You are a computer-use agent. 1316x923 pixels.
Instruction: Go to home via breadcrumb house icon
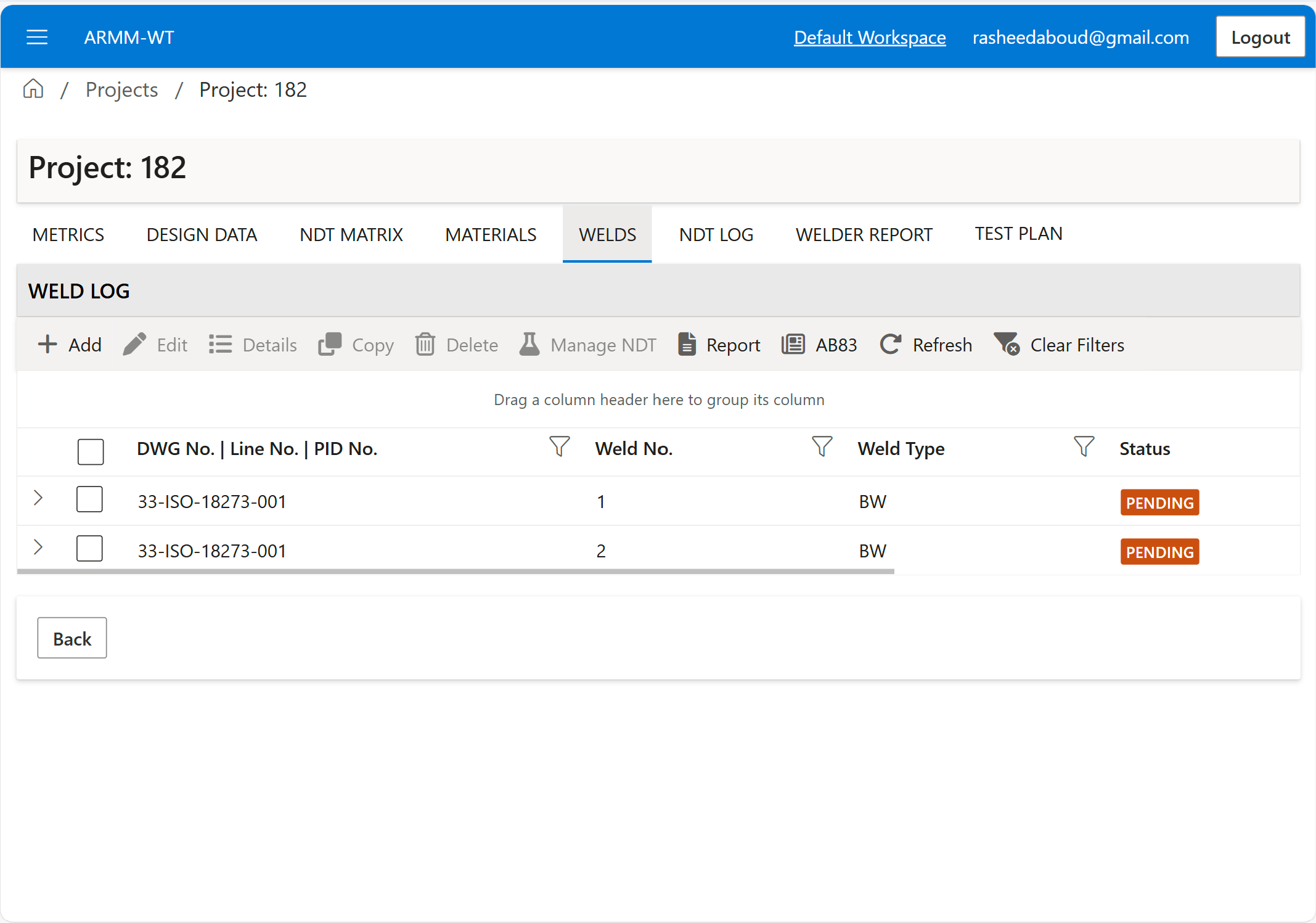[x=33, y=89]
